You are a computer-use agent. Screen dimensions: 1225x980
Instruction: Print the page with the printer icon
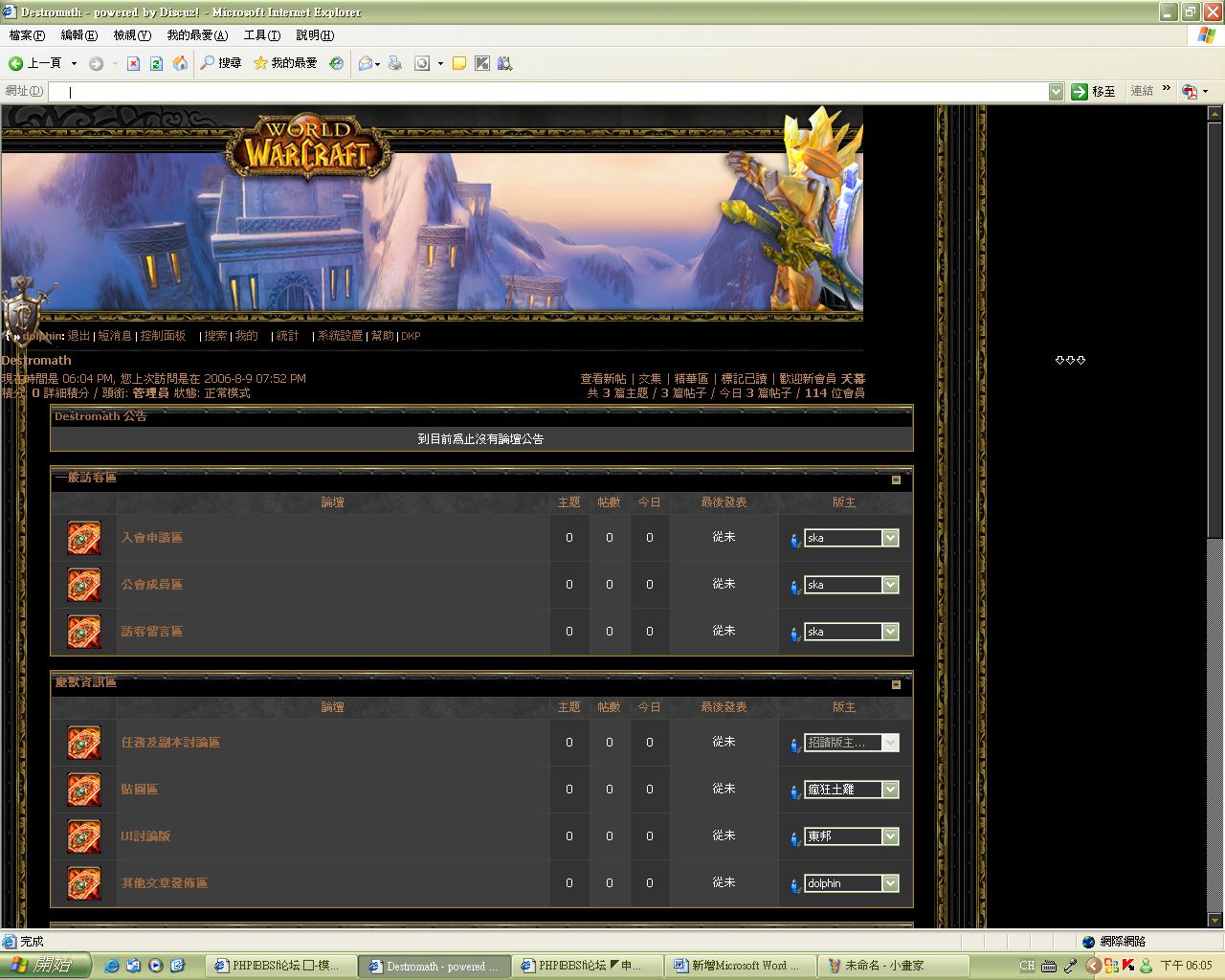click(x=394, y=63)
